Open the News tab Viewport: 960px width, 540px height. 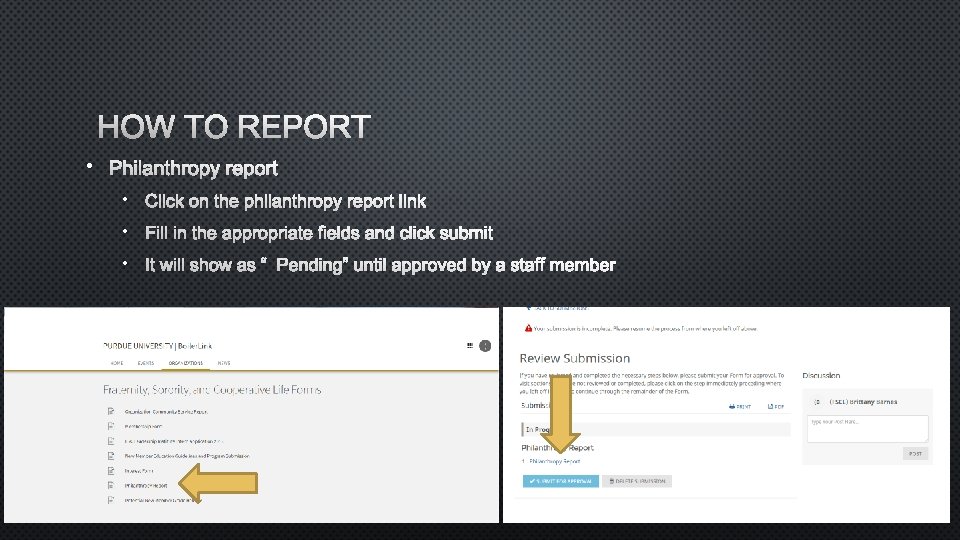tap(224, 363)
